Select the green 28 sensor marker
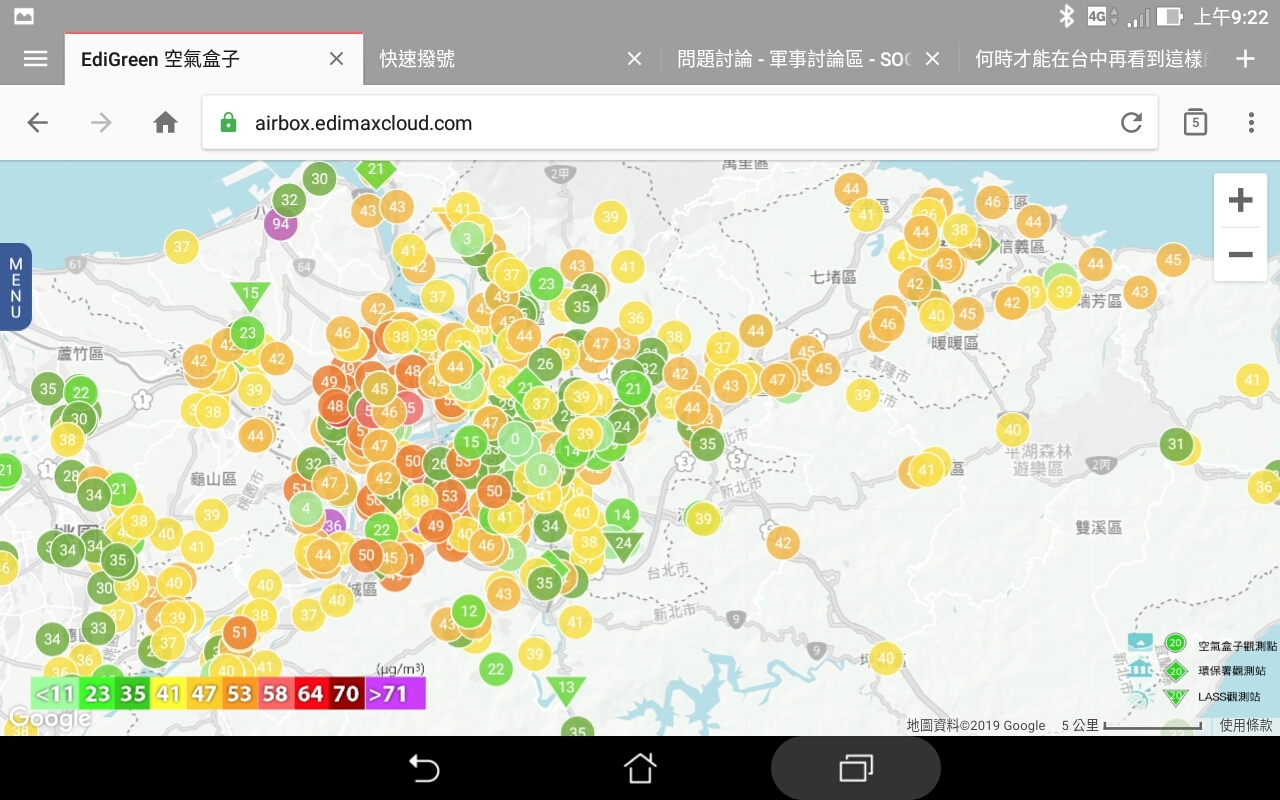 coord(69,476)
